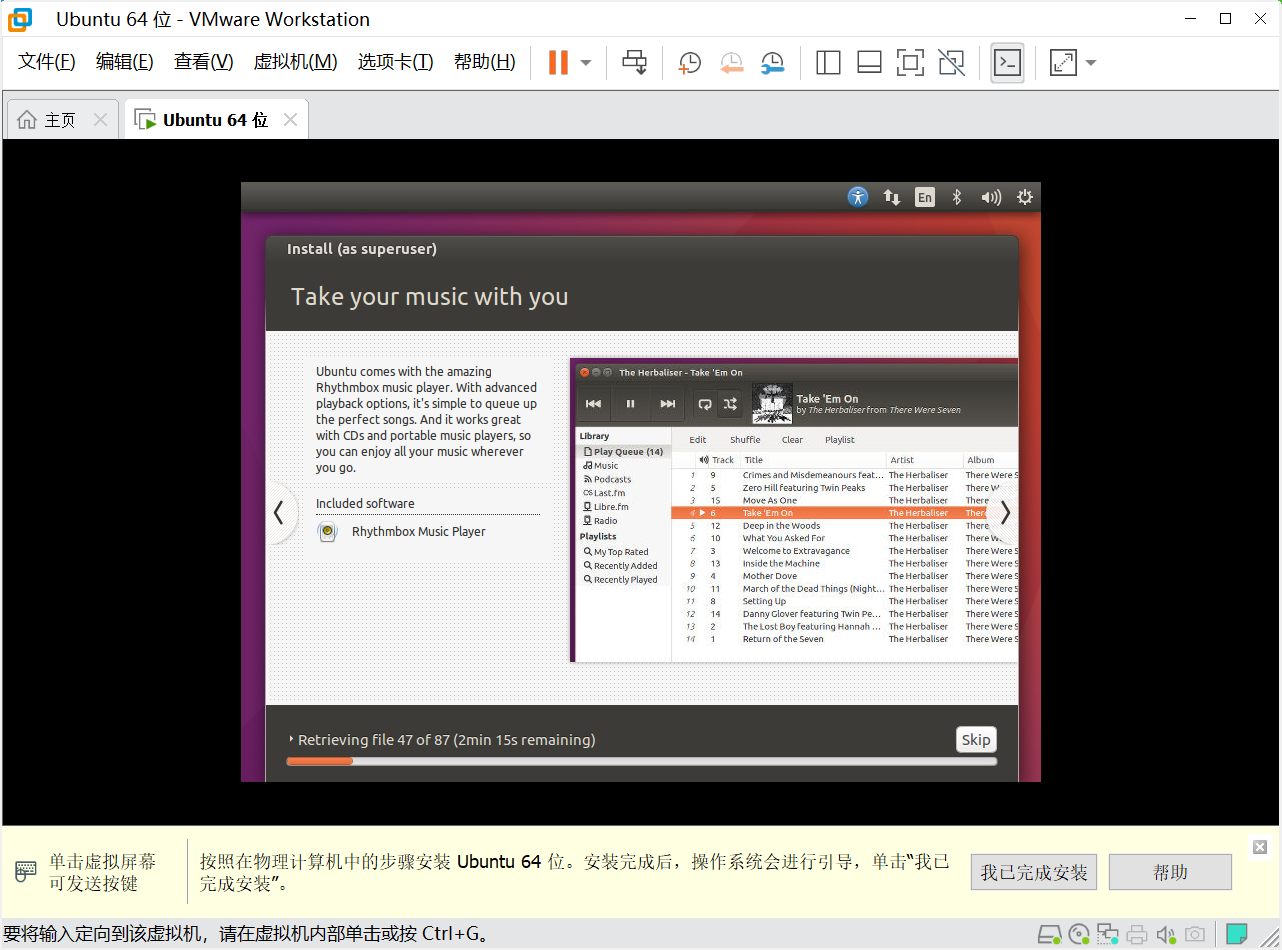
Task: Close the Ubuntu 64 位 tab
Action: (x=290, y=120)
